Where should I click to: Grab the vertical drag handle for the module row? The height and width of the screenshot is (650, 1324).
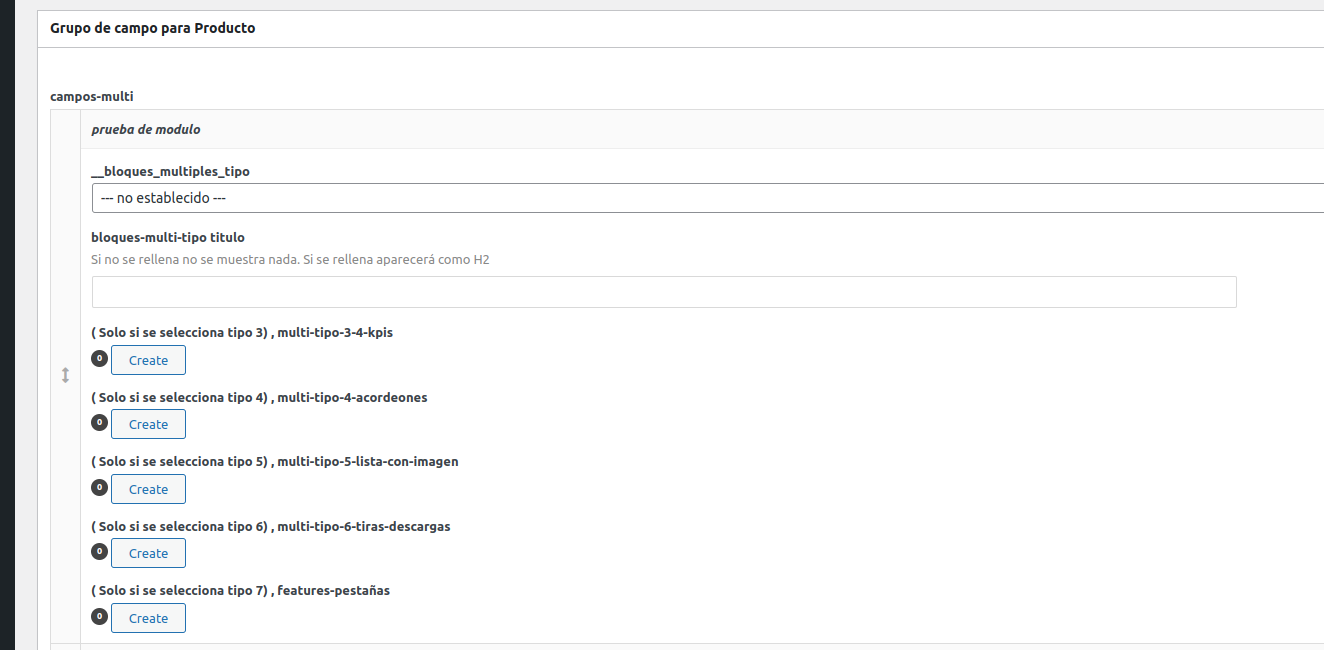pos(65,375)
